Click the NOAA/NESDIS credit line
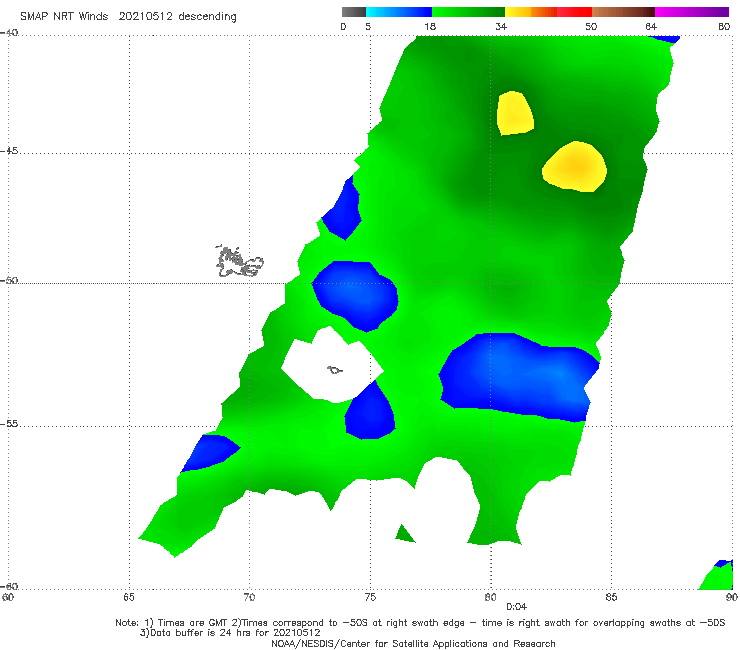Viewport: 740px width, 650px height. (413, 643)
